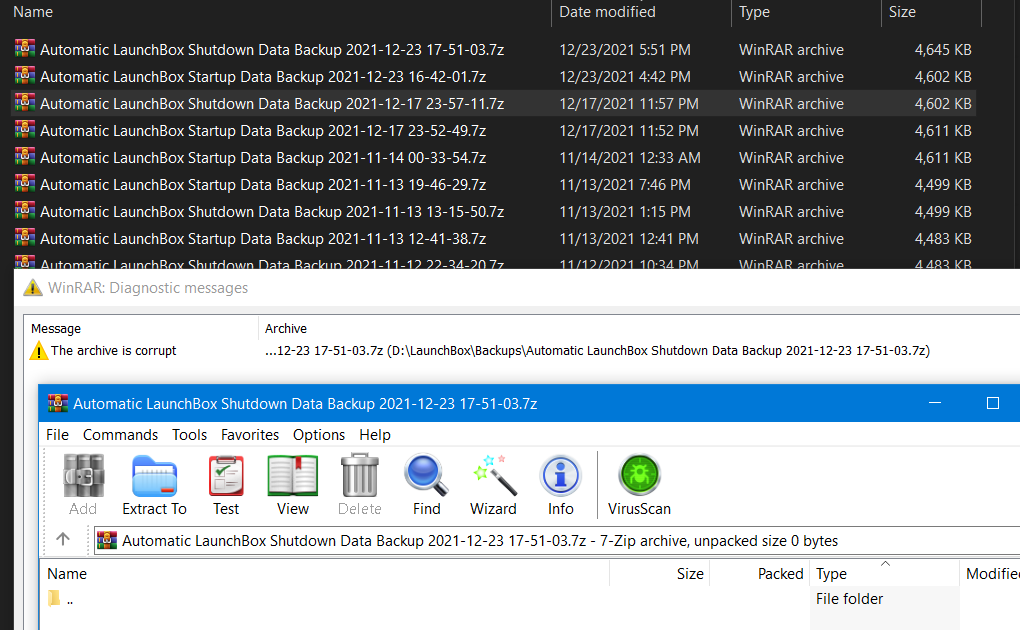Image resolution: width=1020 pixels, height=630 pixels.
Task: Click WinRAR title bar app icon
Action: (57, 404)
